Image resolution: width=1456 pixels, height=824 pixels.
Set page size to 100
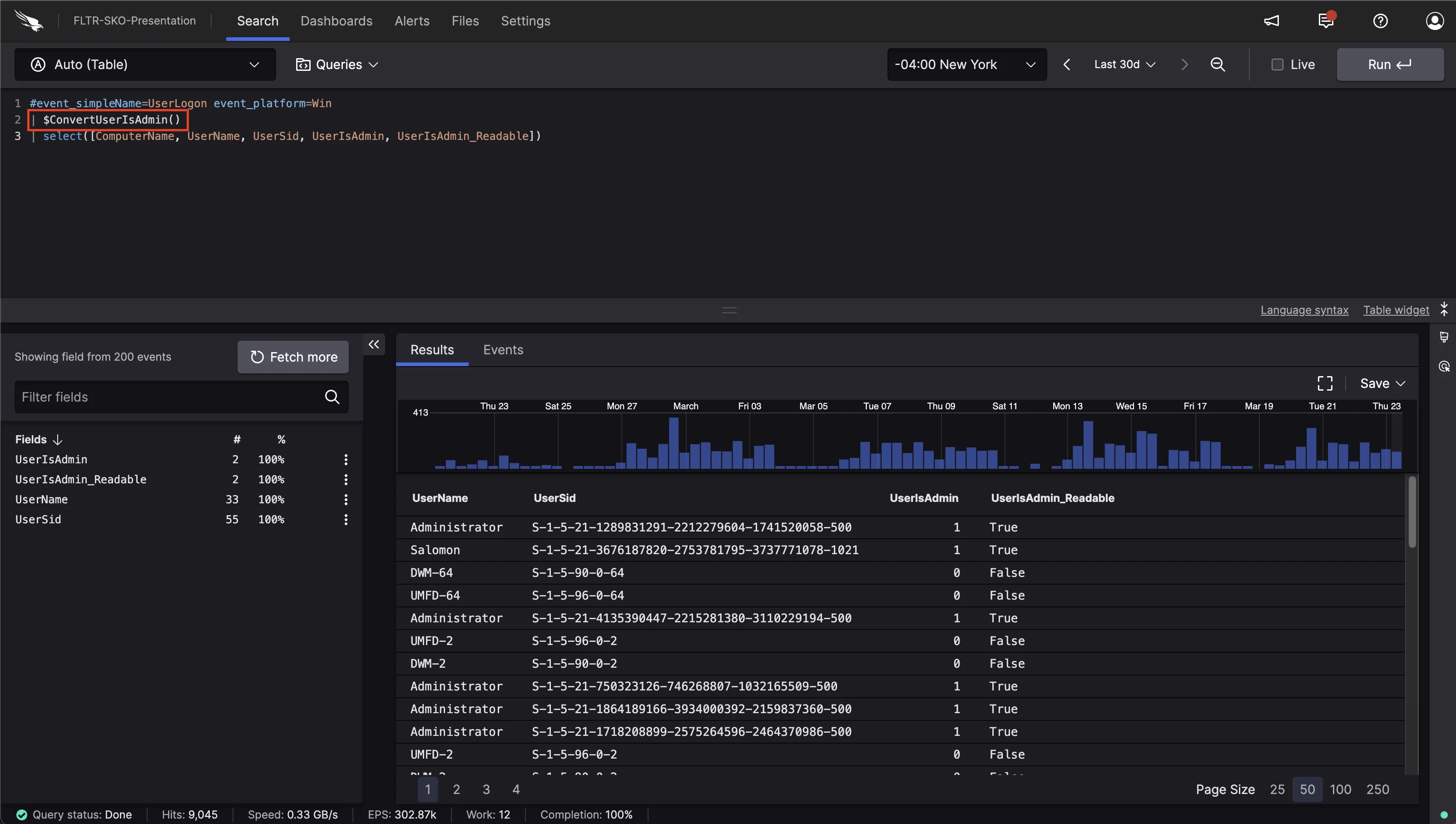tap(1340, 789)
